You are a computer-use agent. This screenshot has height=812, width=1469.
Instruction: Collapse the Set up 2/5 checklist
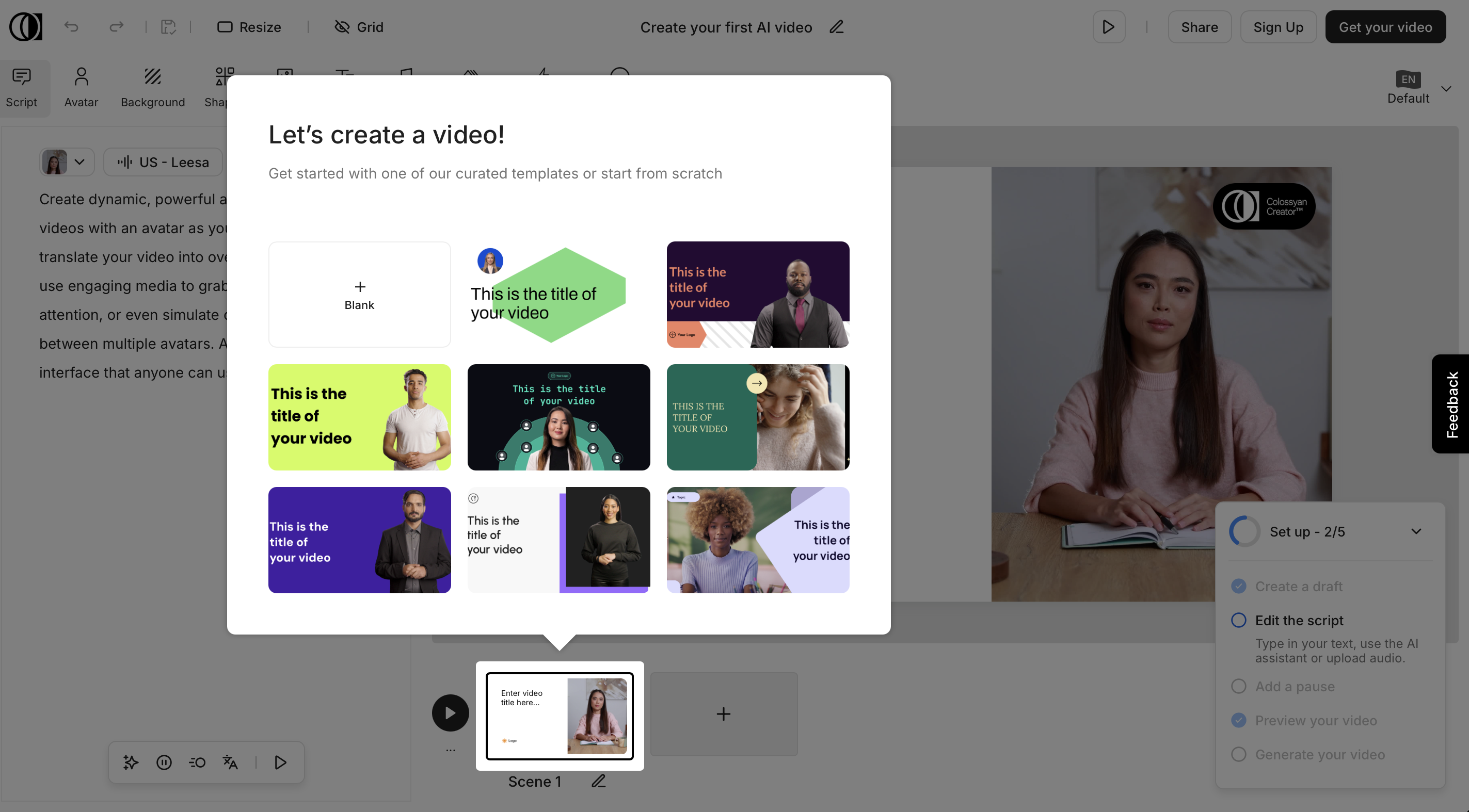tap(1415, 531)
